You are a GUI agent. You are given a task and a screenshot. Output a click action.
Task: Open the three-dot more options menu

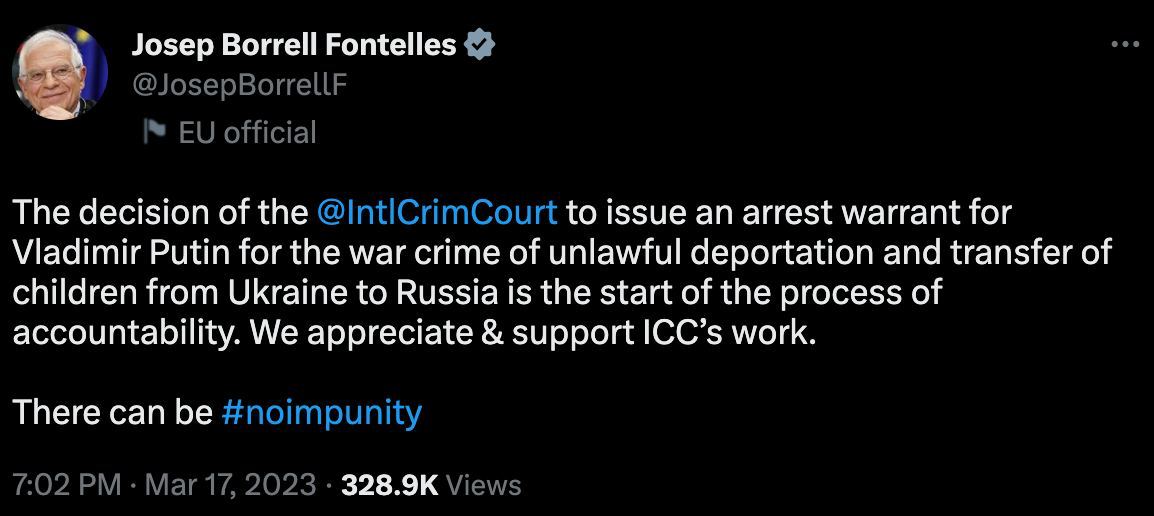pyautogui.click(x=1125, y=45)
